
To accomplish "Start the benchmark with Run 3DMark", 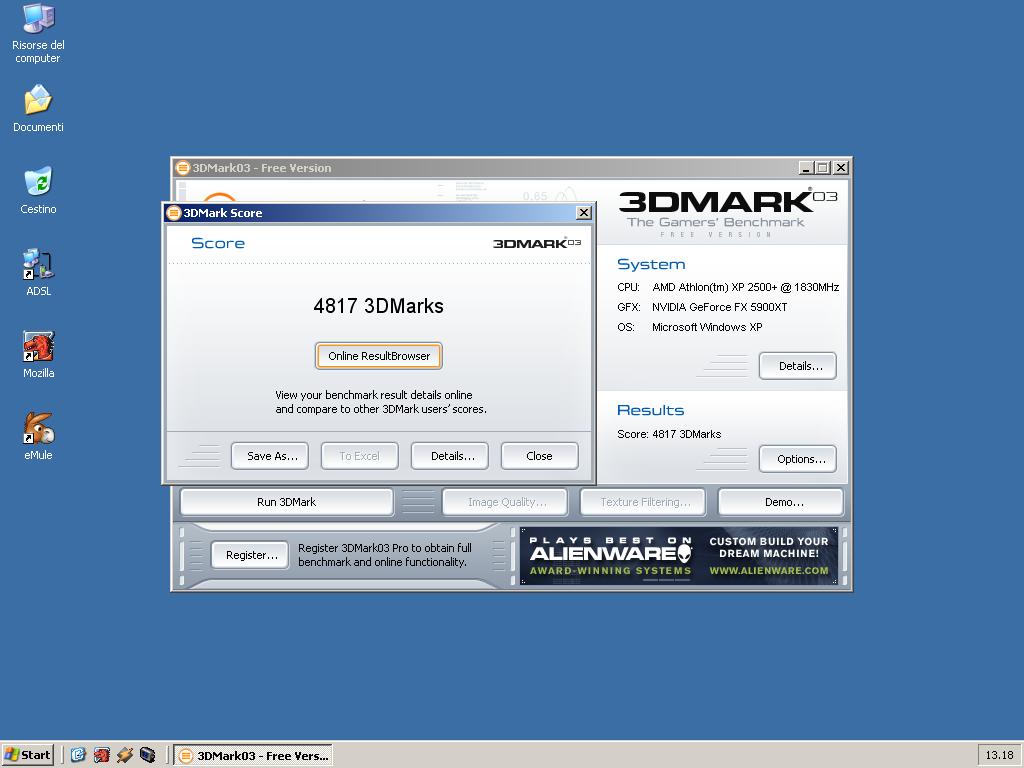I will coord(286,502).
